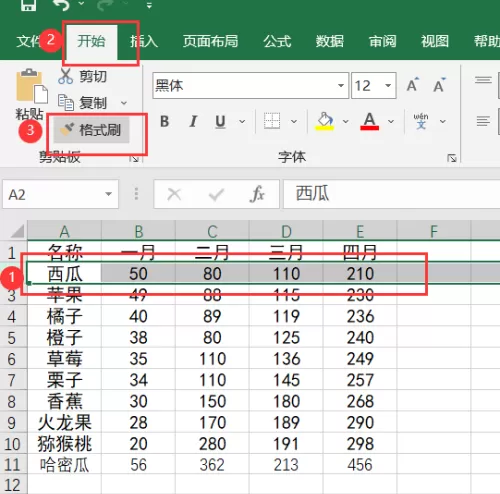
Task: Click the 草莓 cell
Action: (x=64, y=359)
